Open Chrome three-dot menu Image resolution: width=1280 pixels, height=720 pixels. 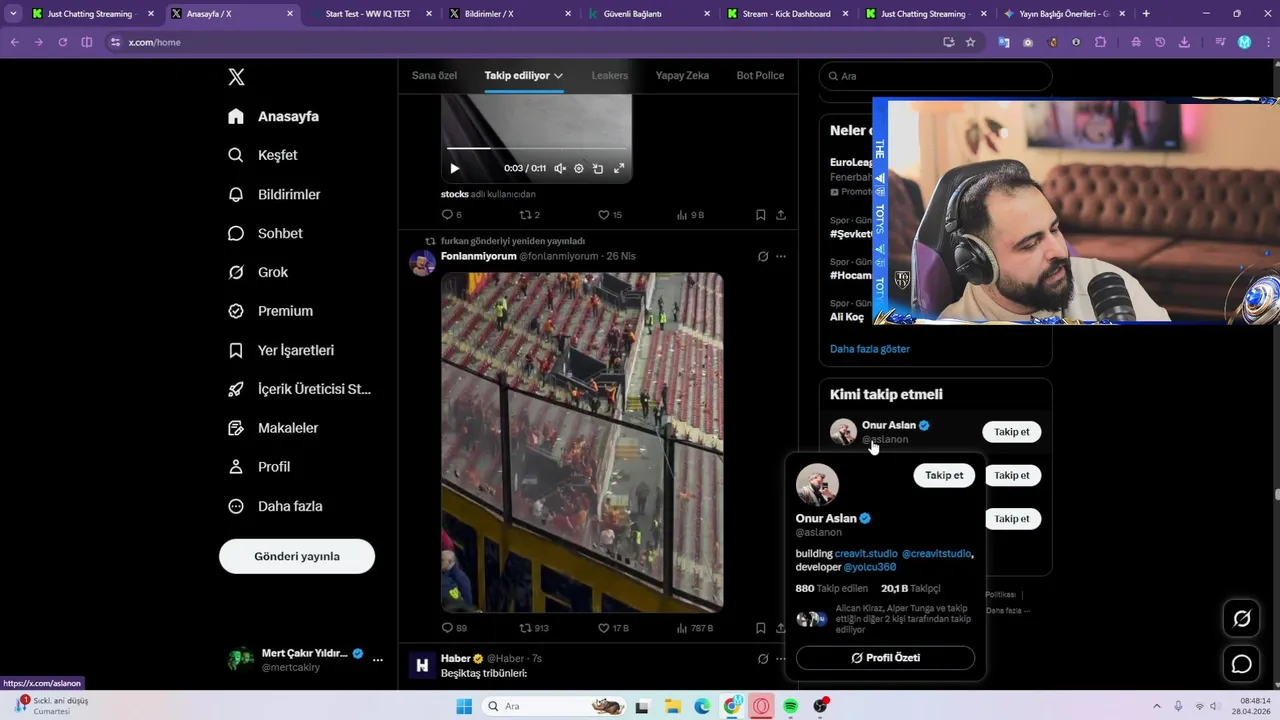click(x=1266, y=42)
